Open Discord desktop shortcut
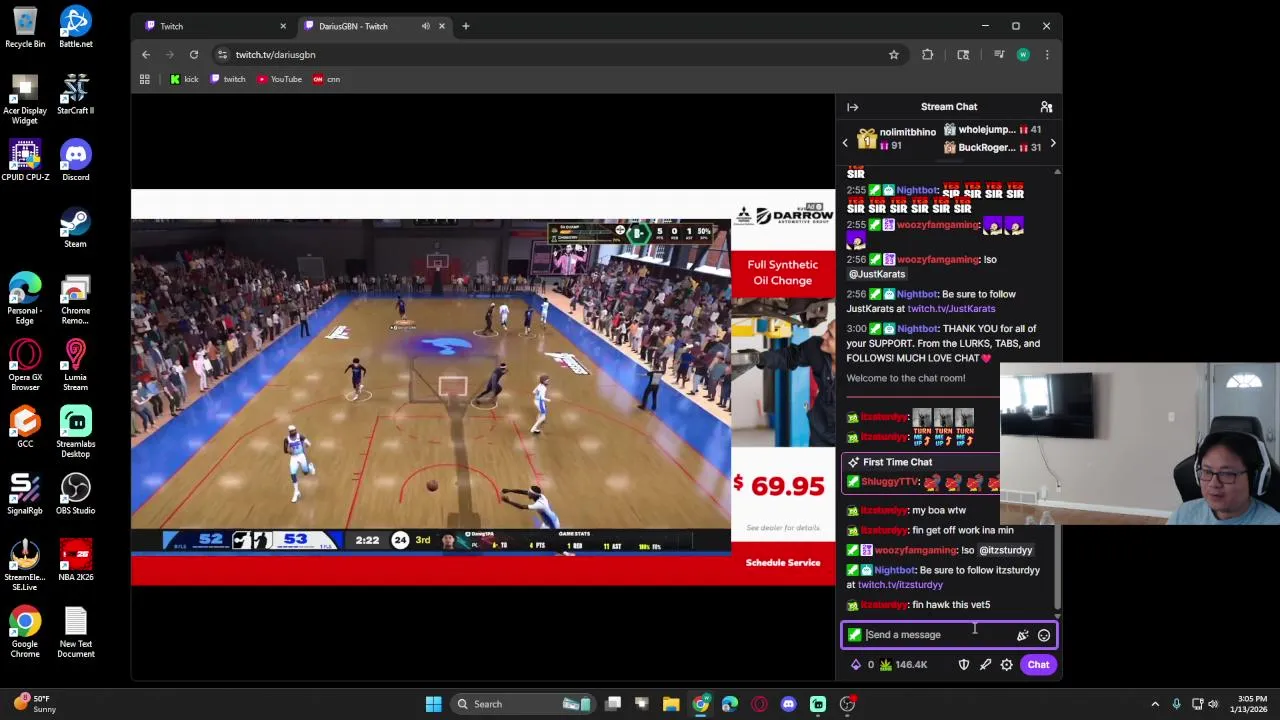This screenshot has width=1280, height=720. (75, 161)
